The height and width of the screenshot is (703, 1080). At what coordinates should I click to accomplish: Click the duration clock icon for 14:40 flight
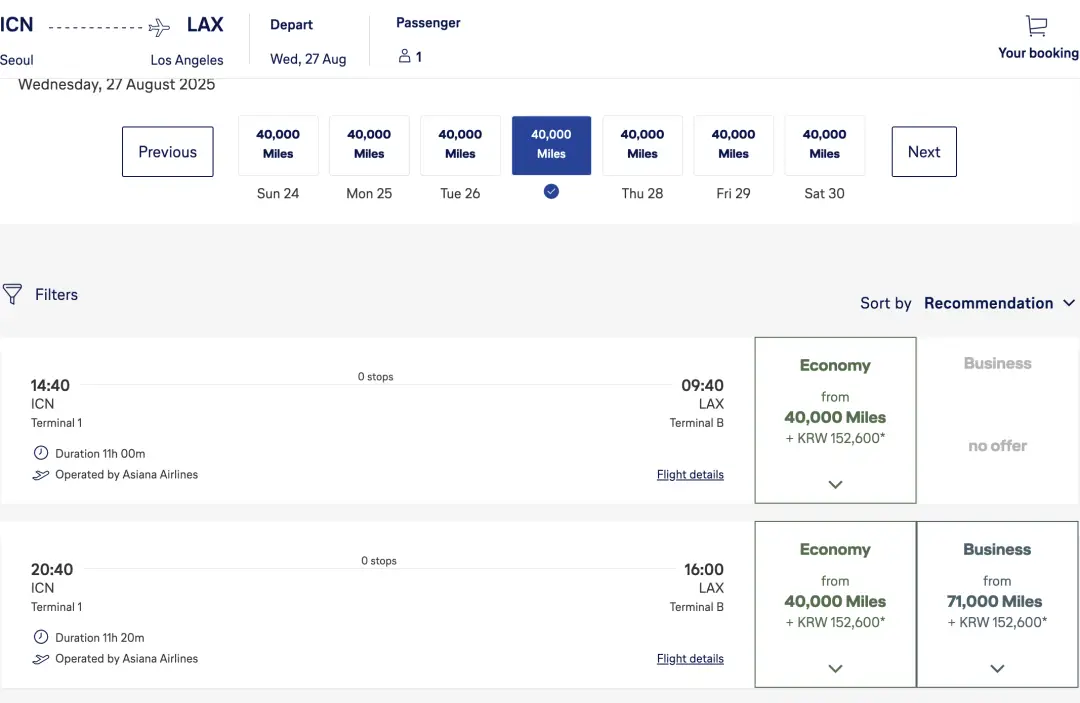click(x=41, y=453)
